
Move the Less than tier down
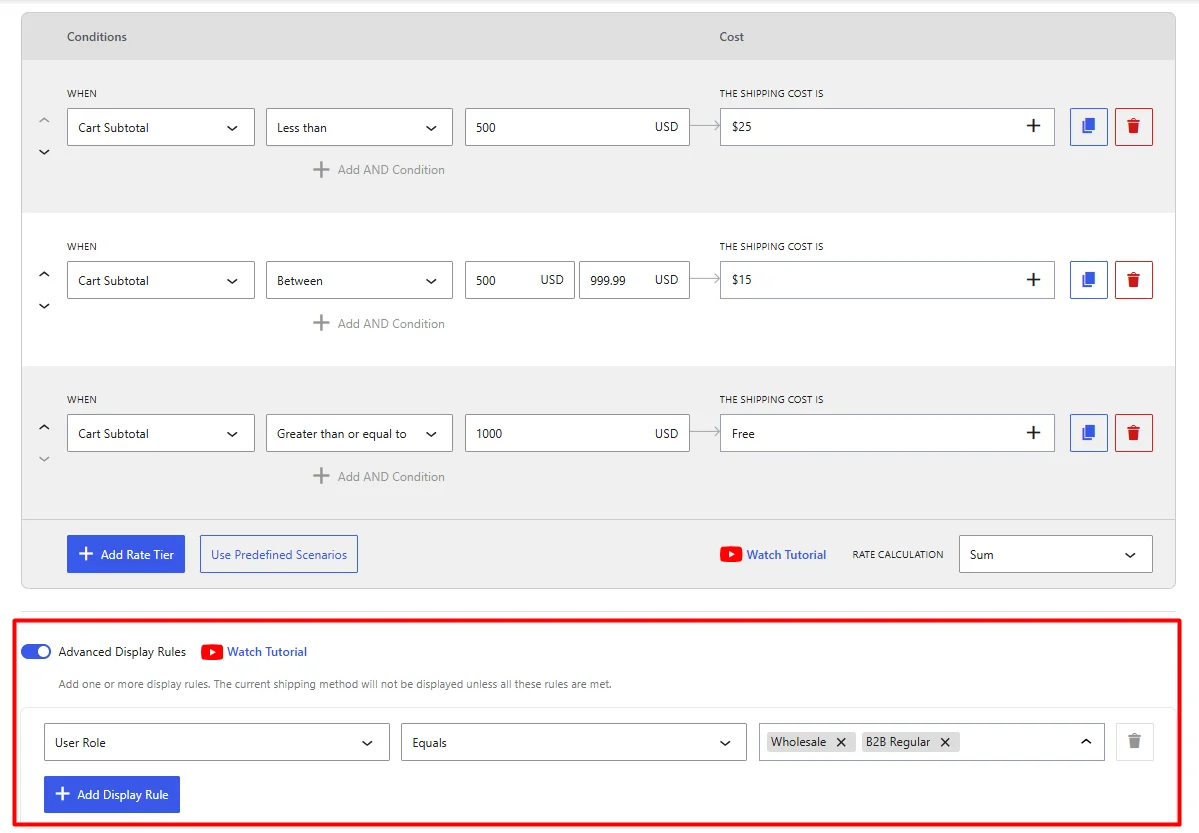pos(44,152)
